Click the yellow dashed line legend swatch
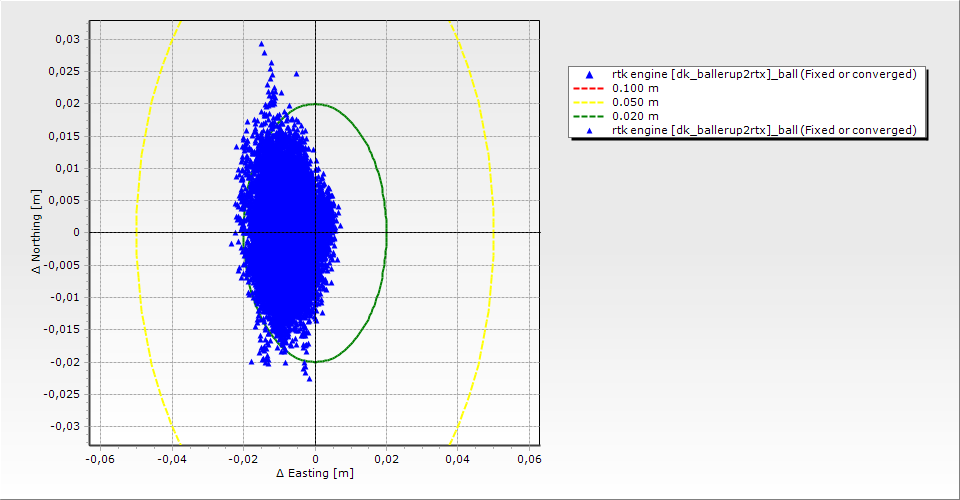This screenshot has width=960, height=500. click(588, 102)
